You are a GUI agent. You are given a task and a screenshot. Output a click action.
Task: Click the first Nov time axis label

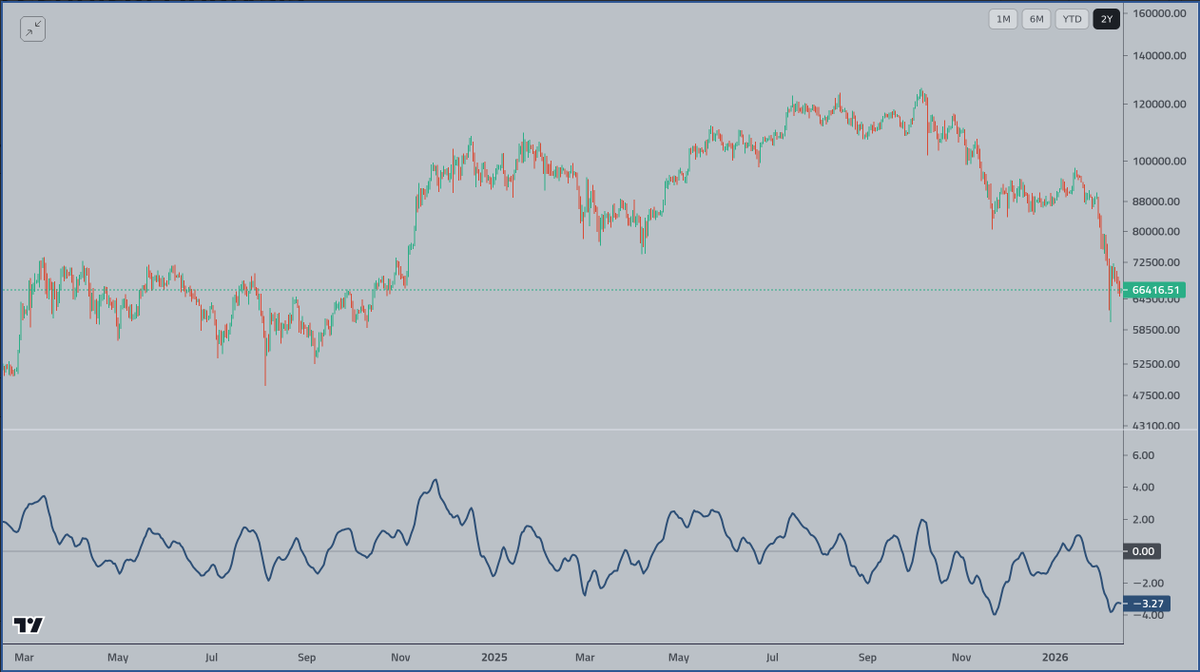click(x=401, y=657)
